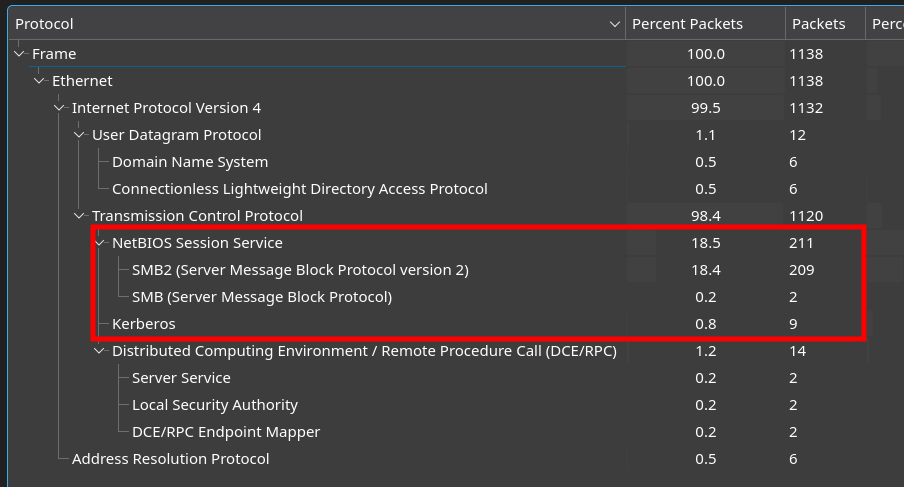Collapse the Ethernet protocol node
904x487 pixels.
tap(40, 81)
